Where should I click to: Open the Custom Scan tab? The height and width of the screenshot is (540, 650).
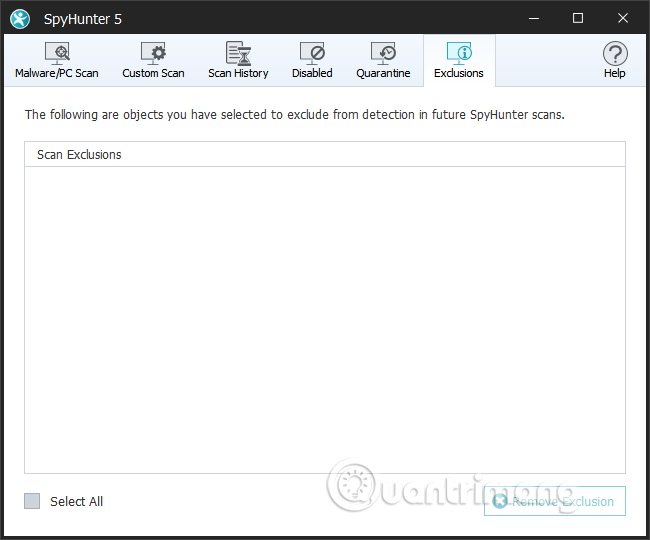(x=153, y=61)
